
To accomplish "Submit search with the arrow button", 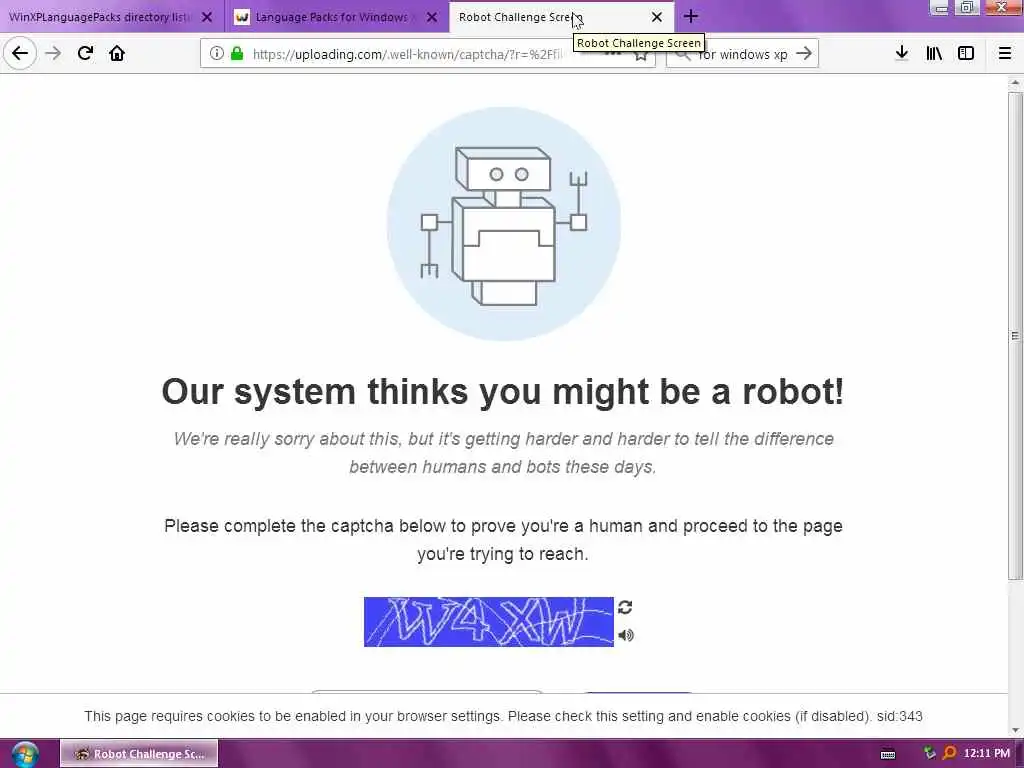I will (x=804, y=54).
